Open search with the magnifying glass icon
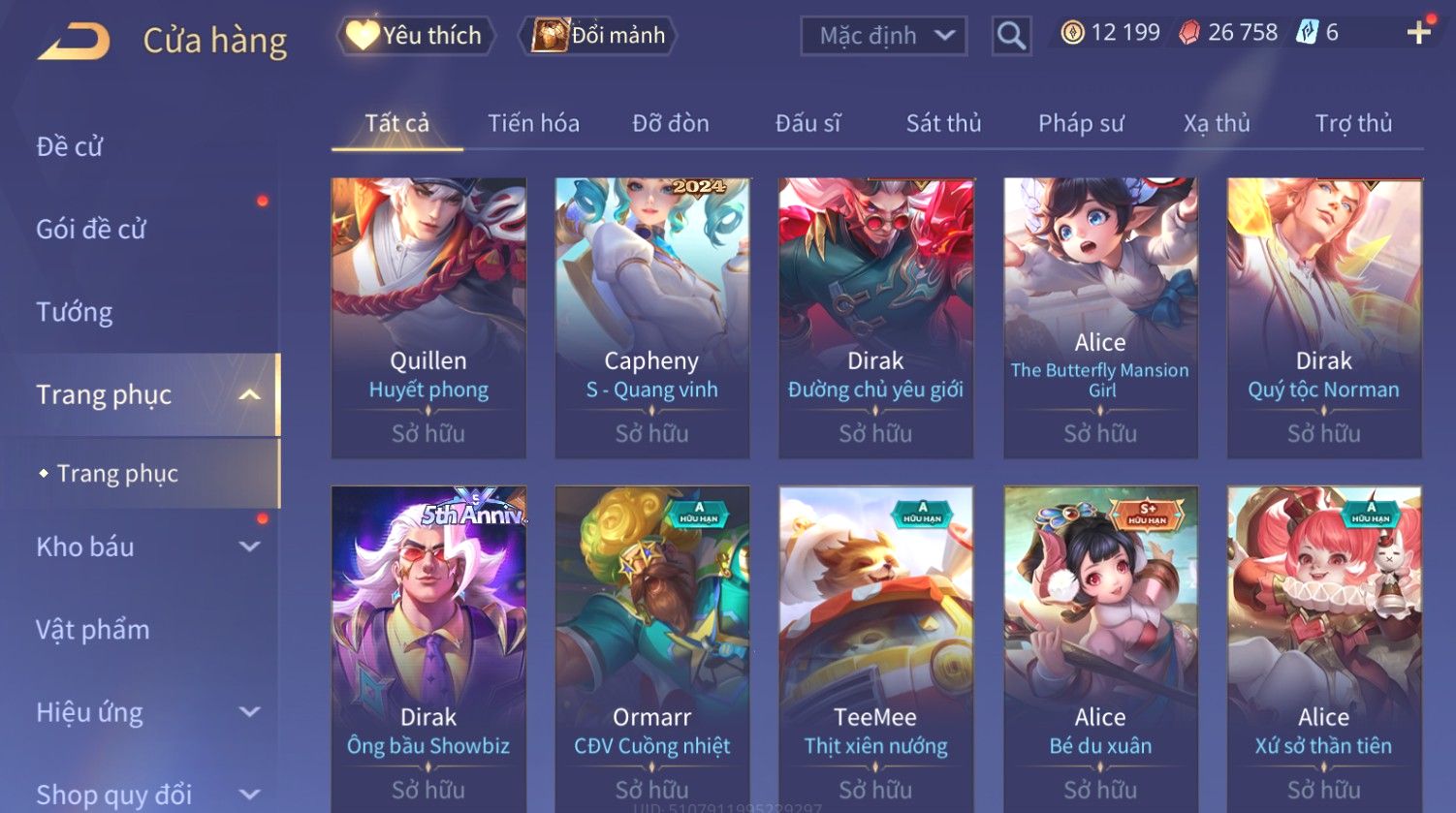 tap(1011, 36)
